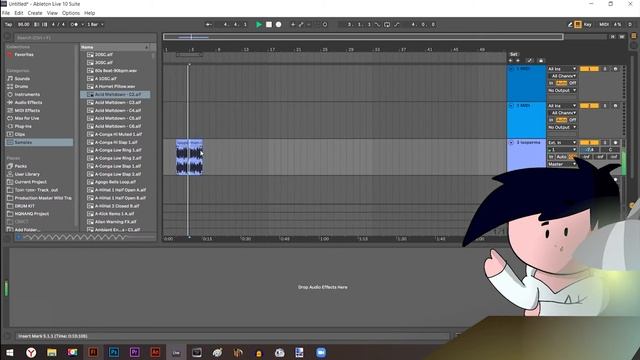Open second MIDI track 'All Ins' dropdown
This screenshot has width=640, height=360.
point(562,106)
